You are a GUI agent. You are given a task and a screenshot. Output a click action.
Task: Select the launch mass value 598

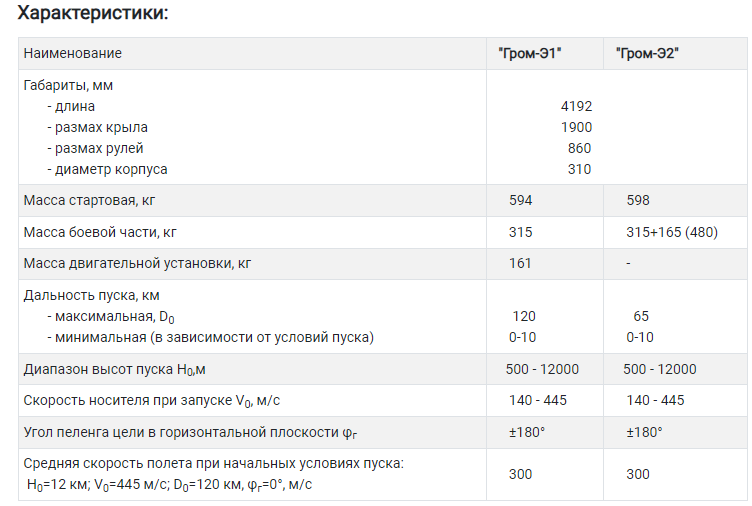tap(638, 200)
